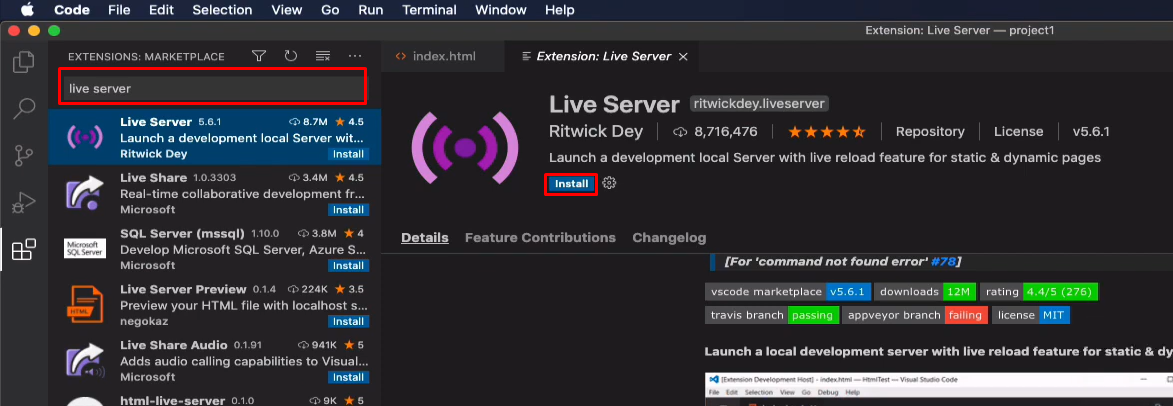Open the Explorer view in activity bar
Viewport: 1173px width, 406px height.
pyautogui.click(x=24, y=62)
